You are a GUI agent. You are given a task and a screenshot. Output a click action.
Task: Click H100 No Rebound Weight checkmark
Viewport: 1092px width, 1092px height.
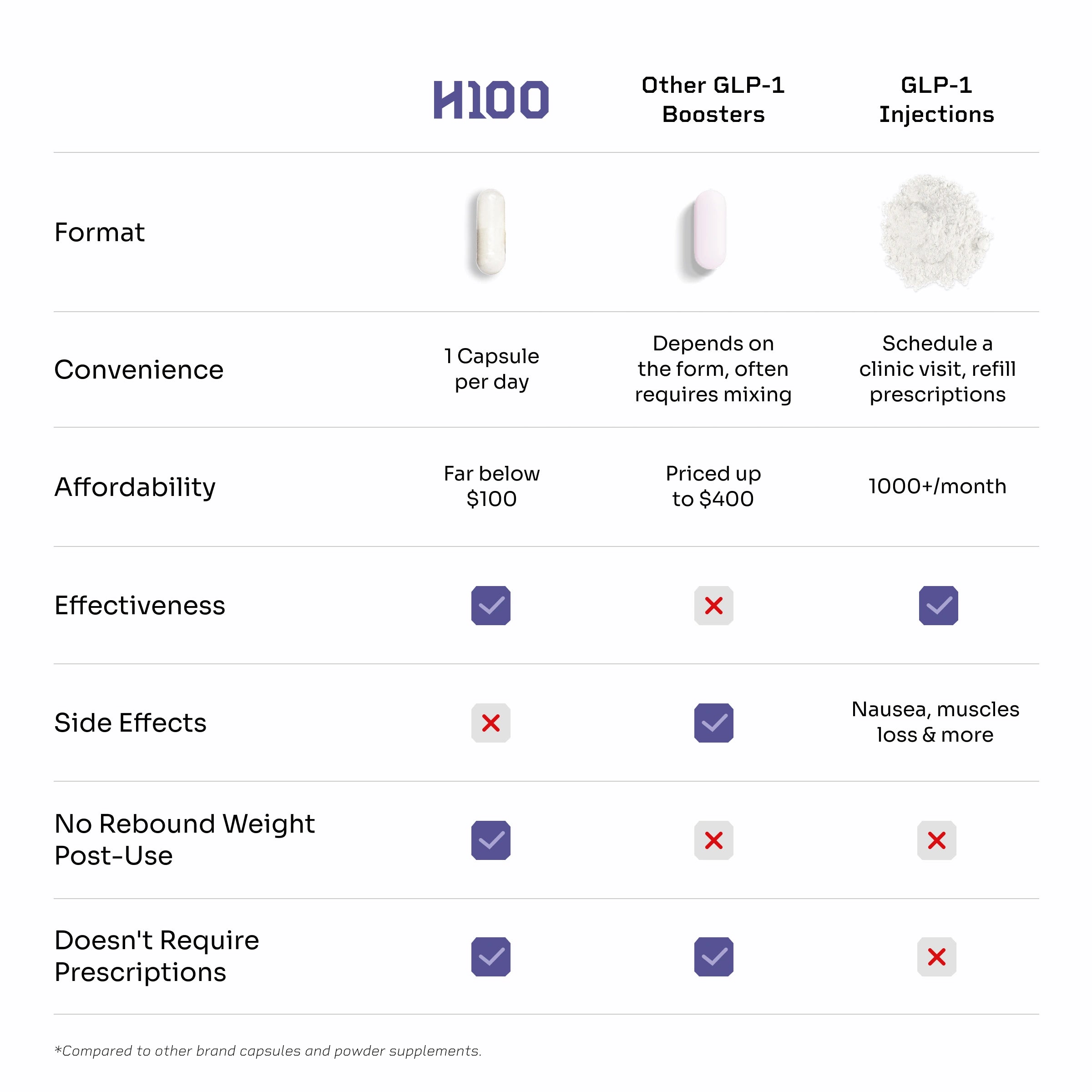(x=490, y=840)
